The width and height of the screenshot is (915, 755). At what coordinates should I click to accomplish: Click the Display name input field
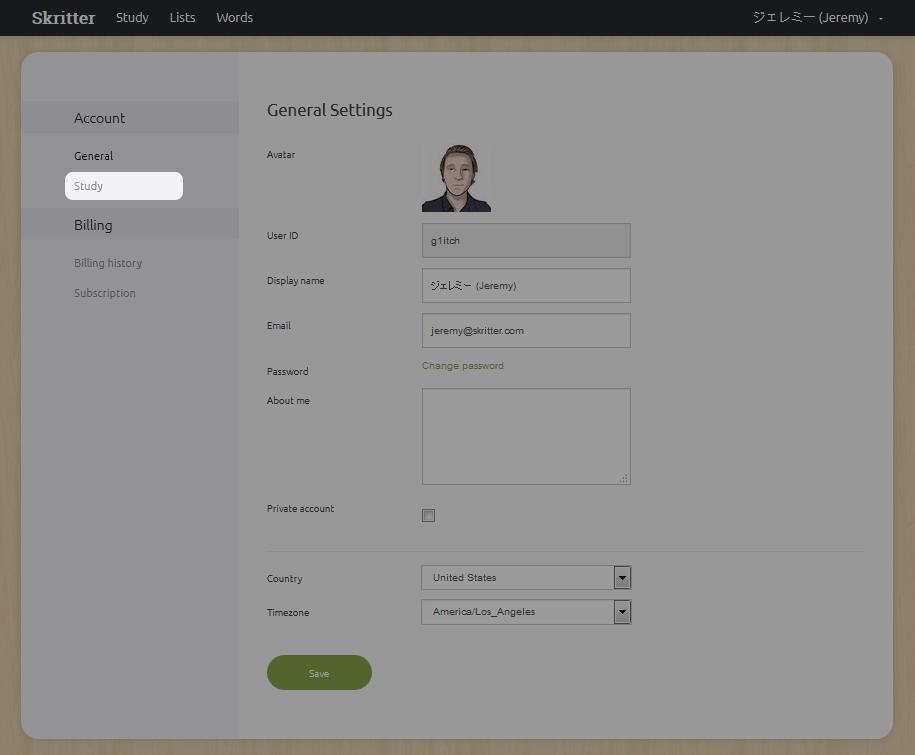[x=526, y=285]
